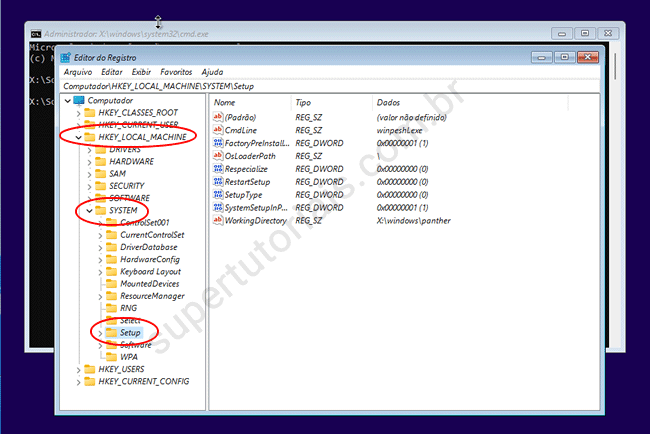Expand the HKEY_USERS tree node

pyautogui.click(x=78, y=369)
